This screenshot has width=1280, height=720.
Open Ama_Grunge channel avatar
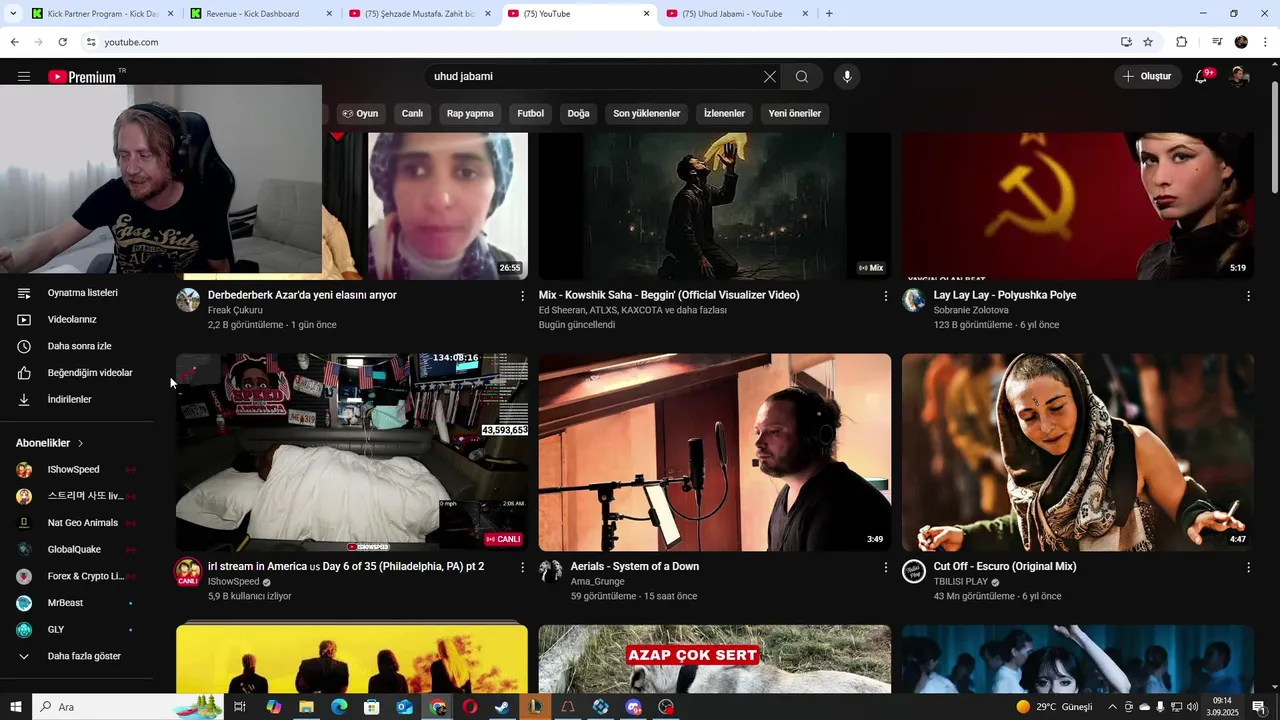pyautogui.click(x=551, y=571)
